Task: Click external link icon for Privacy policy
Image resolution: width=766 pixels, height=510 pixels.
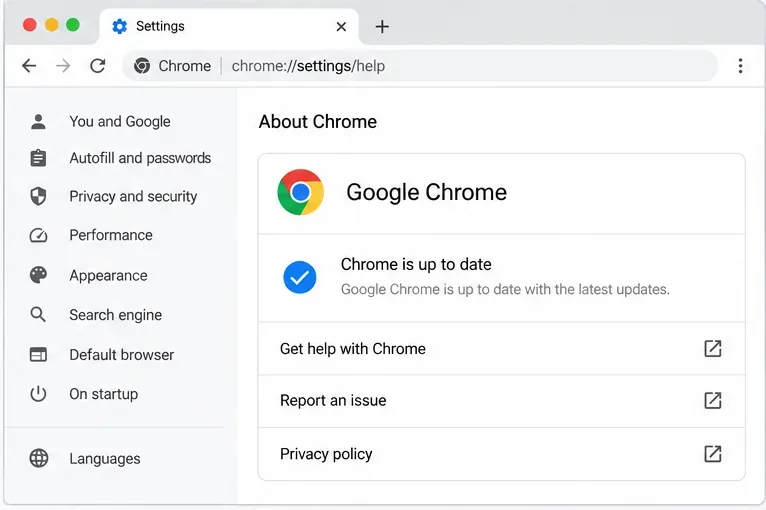Action: point(713,453)
